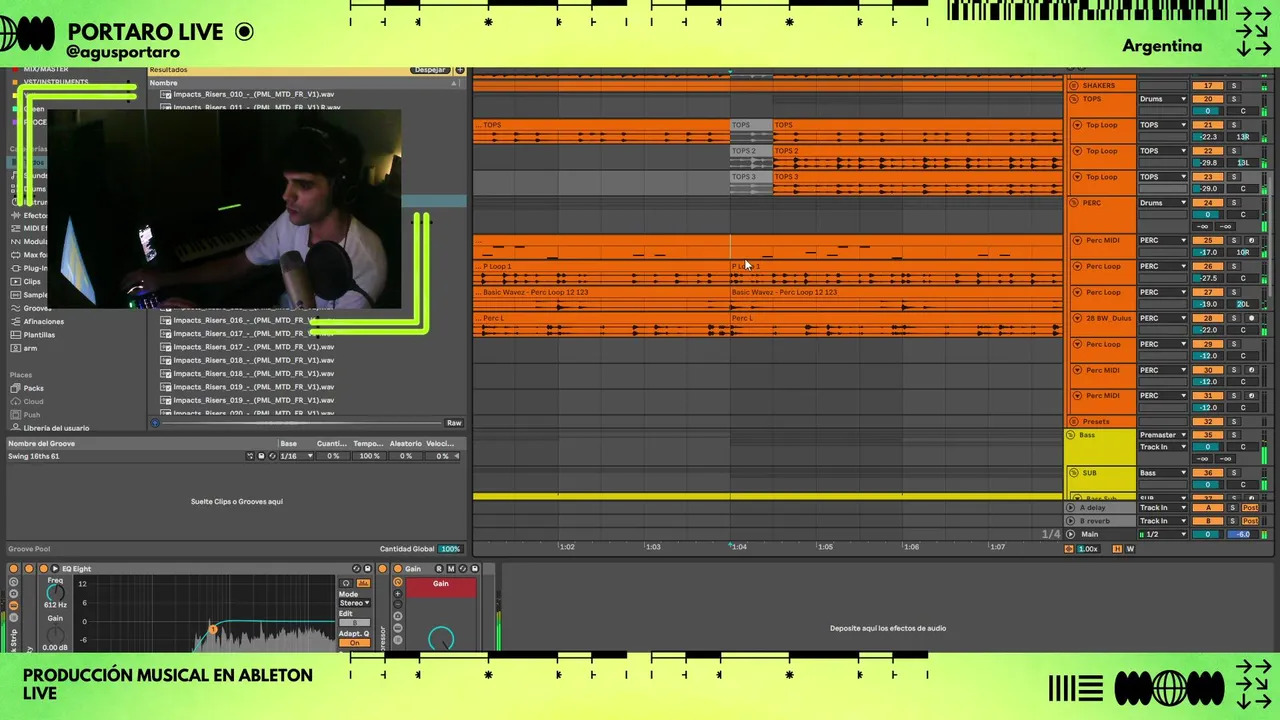Fold the SUB group track

1072,473
